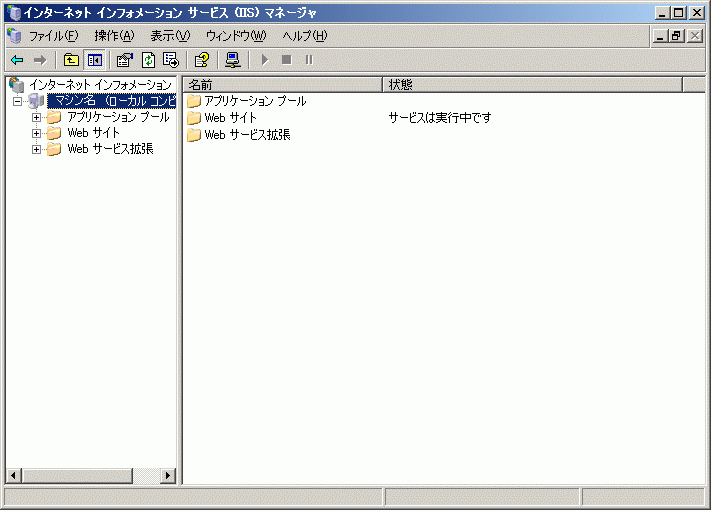Maximize the IIS Manager window
Image resolution: width=711 pixels, height=512 pixels.
pyautogui.click(x=679, y=13)
